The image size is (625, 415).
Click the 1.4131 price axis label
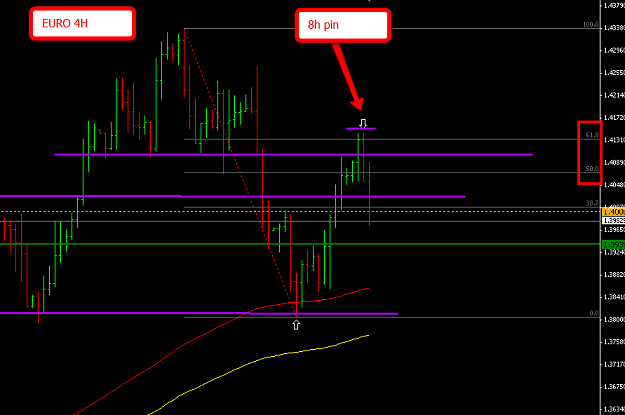click(x=614, y=140)
